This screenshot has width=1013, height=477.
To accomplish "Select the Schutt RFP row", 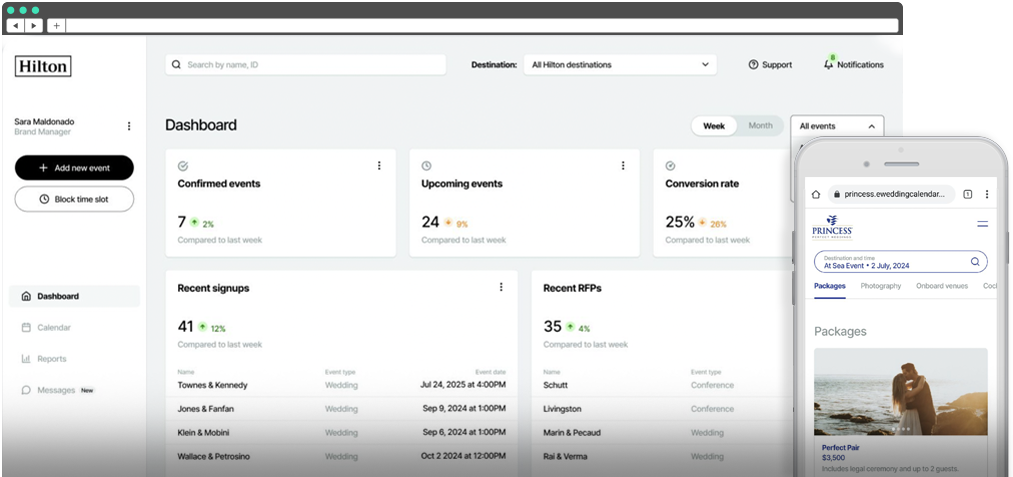I will (665, 385).
